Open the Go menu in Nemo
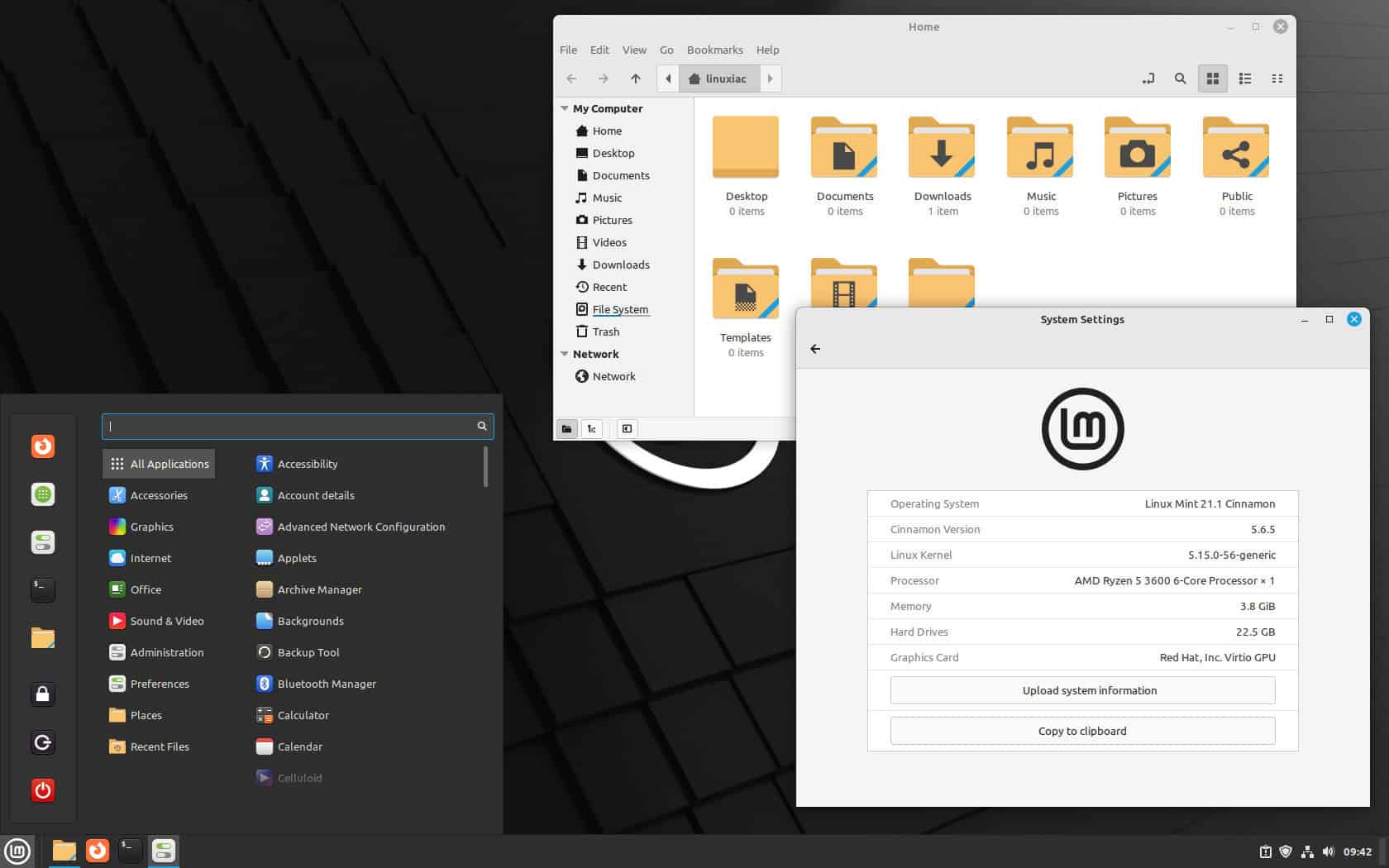The height and width of the screenshot is (868, 1389). pos(666,50)
